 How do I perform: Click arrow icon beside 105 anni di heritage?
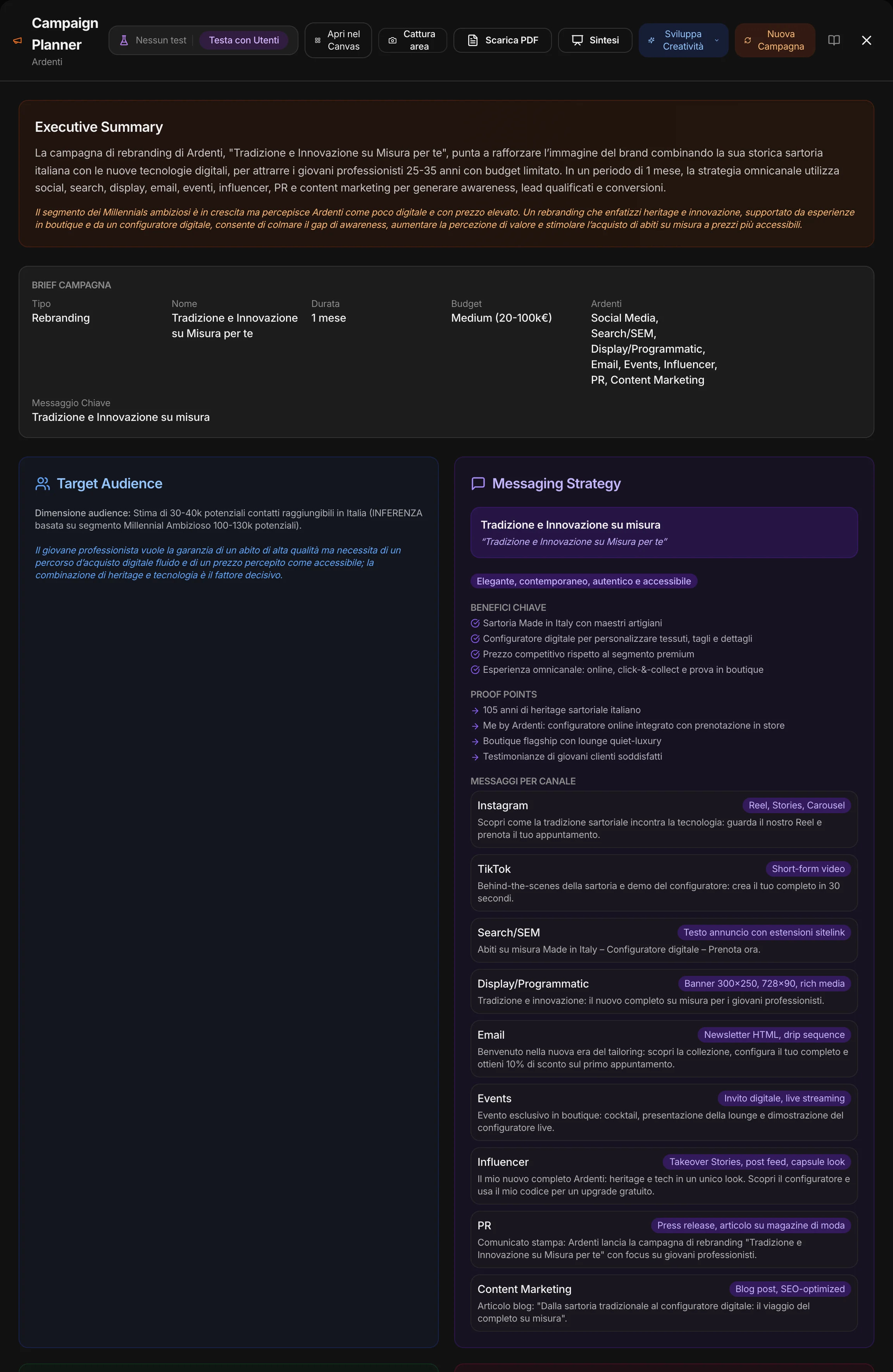[x=475, y=711]
